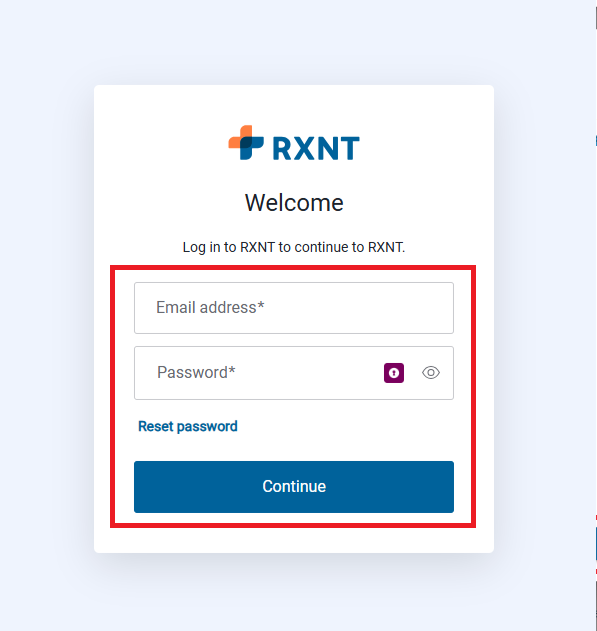Click the 'Password*' placeholder label

(196, 372)
